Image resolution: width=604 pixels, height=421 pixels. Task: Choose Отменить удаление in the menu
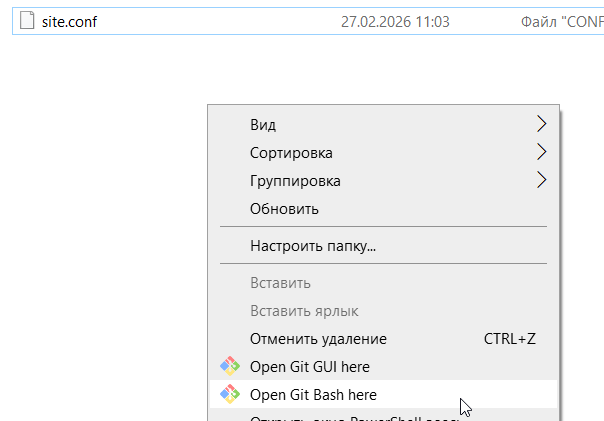[x=383, y=339]
